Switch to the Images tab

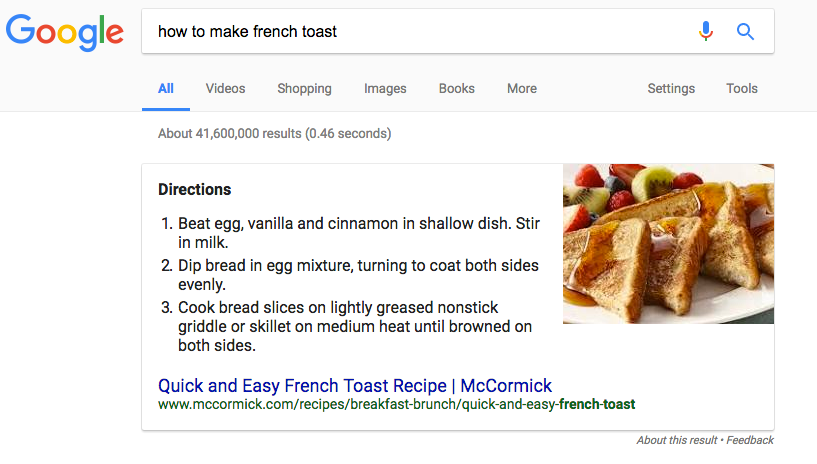pyautogui.click(x=385, y=88)
